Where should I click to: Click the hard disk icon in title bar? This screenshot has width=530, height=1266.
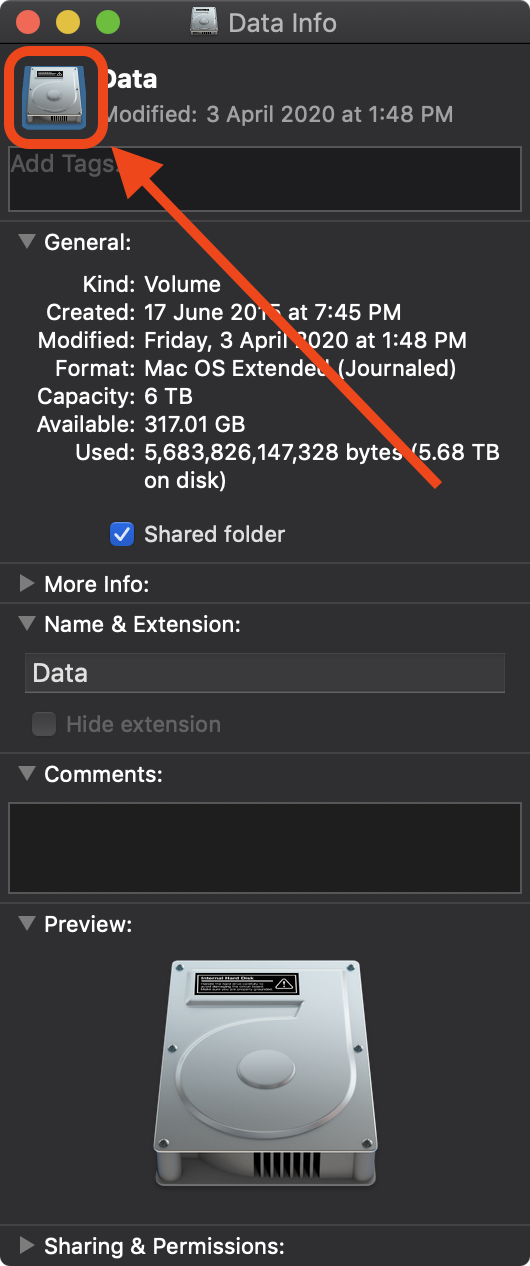click(x=204, y=22)
